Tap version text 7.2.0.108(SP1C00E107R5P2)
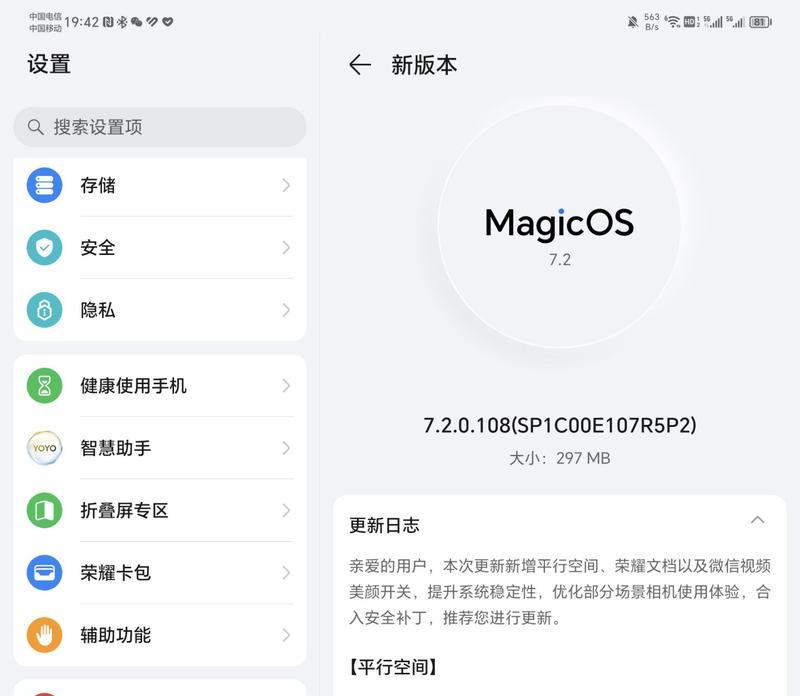The width and height of the screenshot is (800, 696). [x=560, y=425]
